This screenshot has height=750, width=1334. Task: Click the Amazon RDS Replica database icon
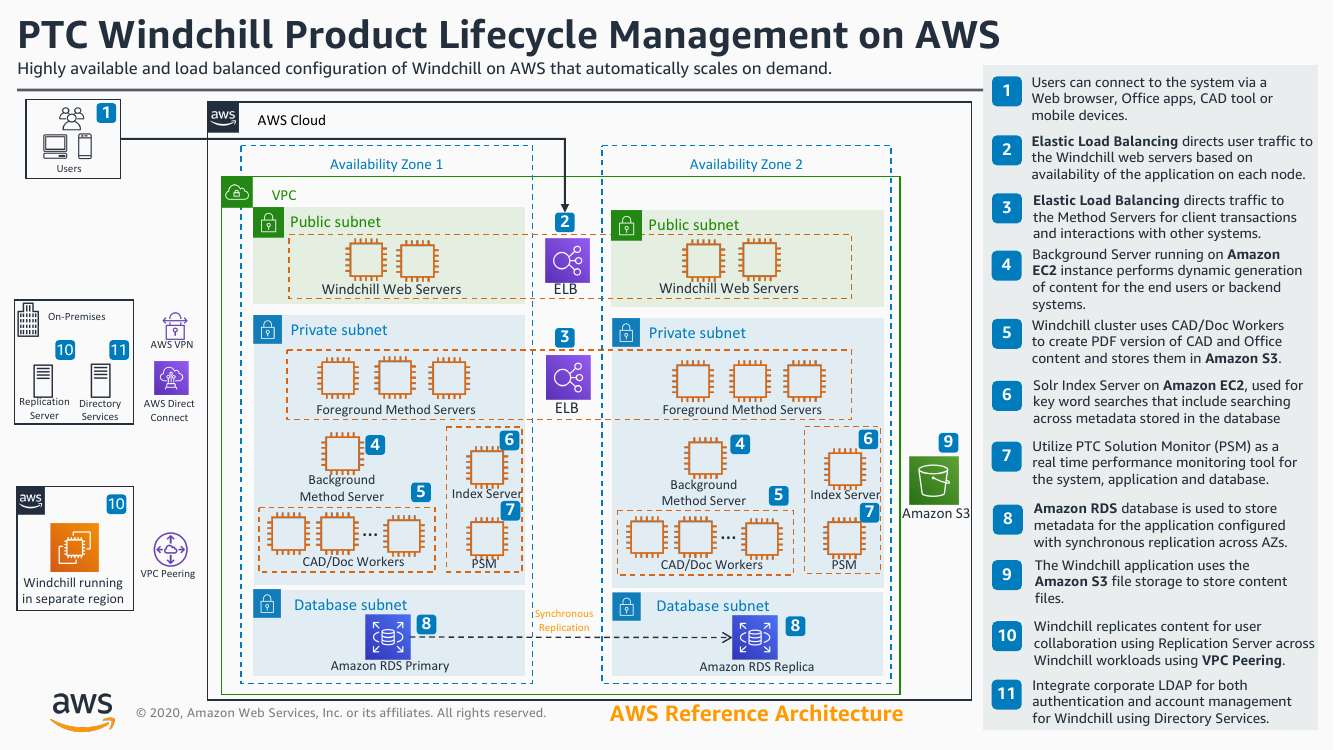coord(756,638)
